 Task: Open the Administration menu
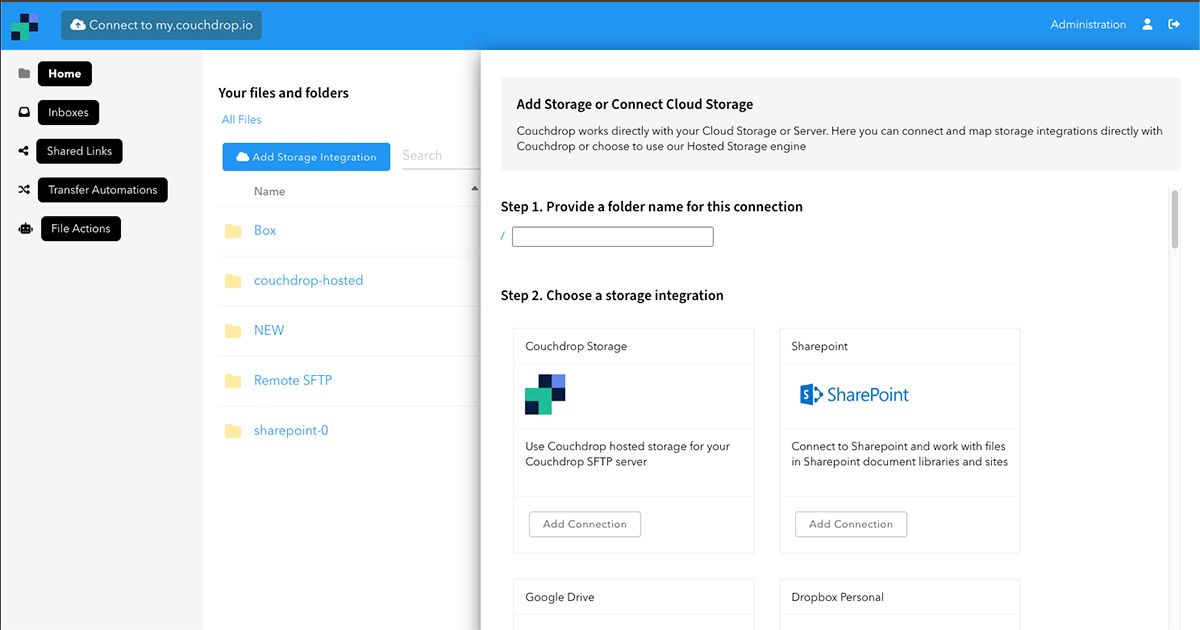[1088, 24]
